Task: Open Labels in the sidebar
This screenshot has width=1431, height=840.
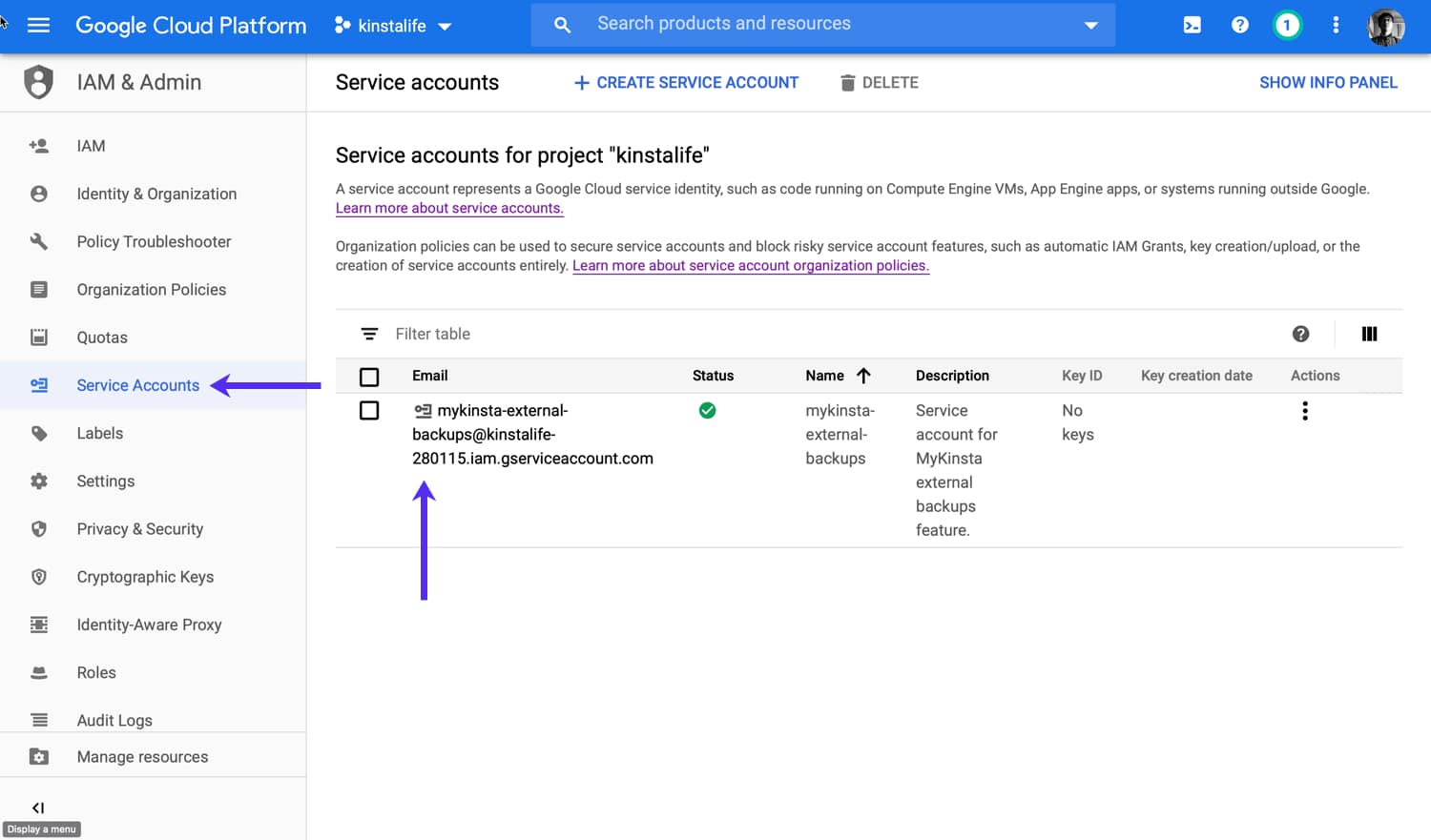Action: [x=99, y=433]
